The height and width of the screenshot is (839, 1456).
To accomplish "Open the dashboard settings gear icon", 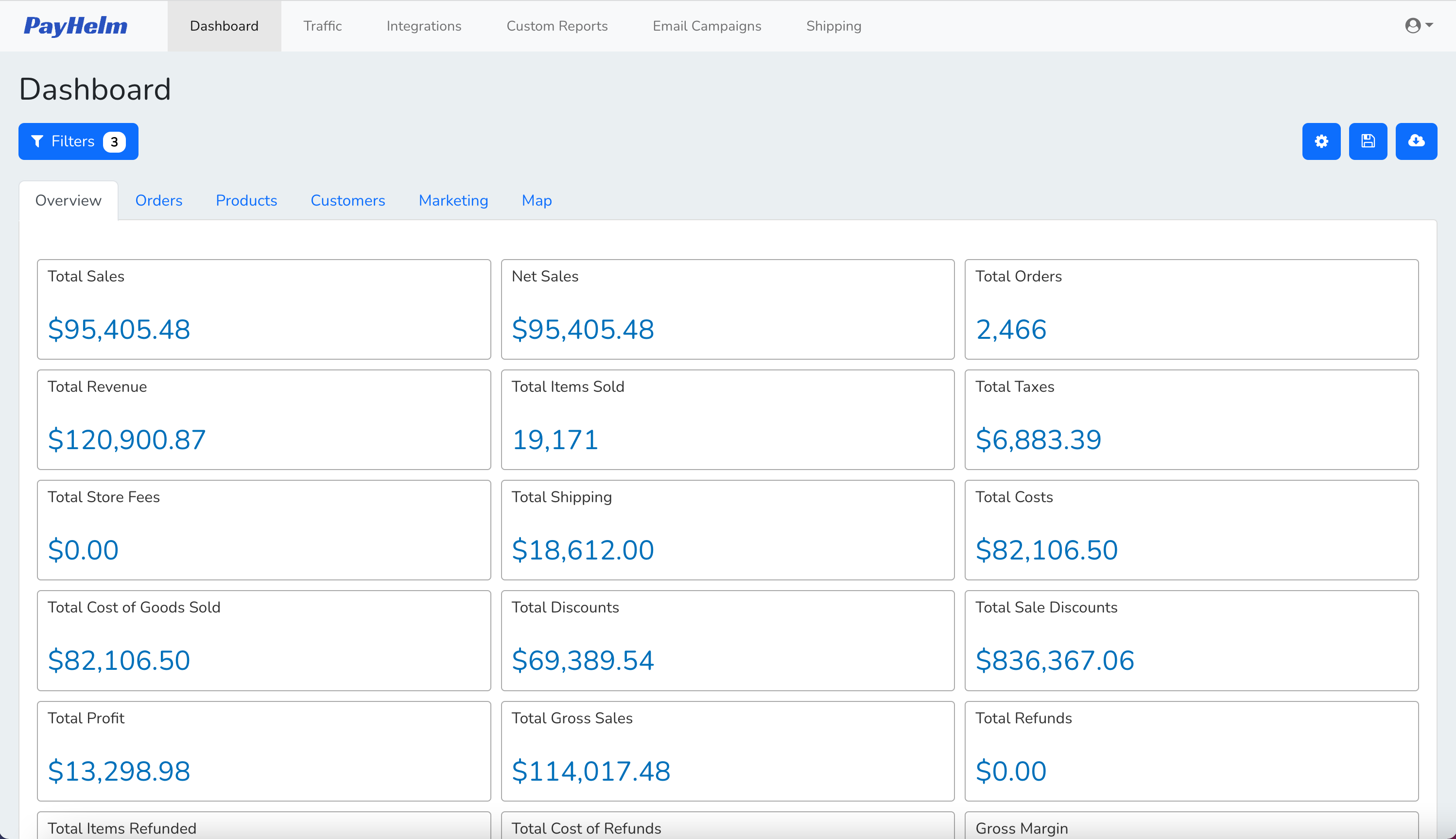I will click(1321, 141).
